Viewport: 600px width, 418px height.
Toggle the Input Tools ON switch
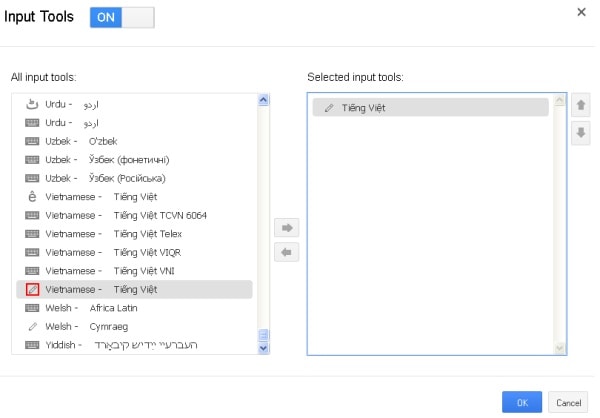pyautogui.click(x=122, y=17)
